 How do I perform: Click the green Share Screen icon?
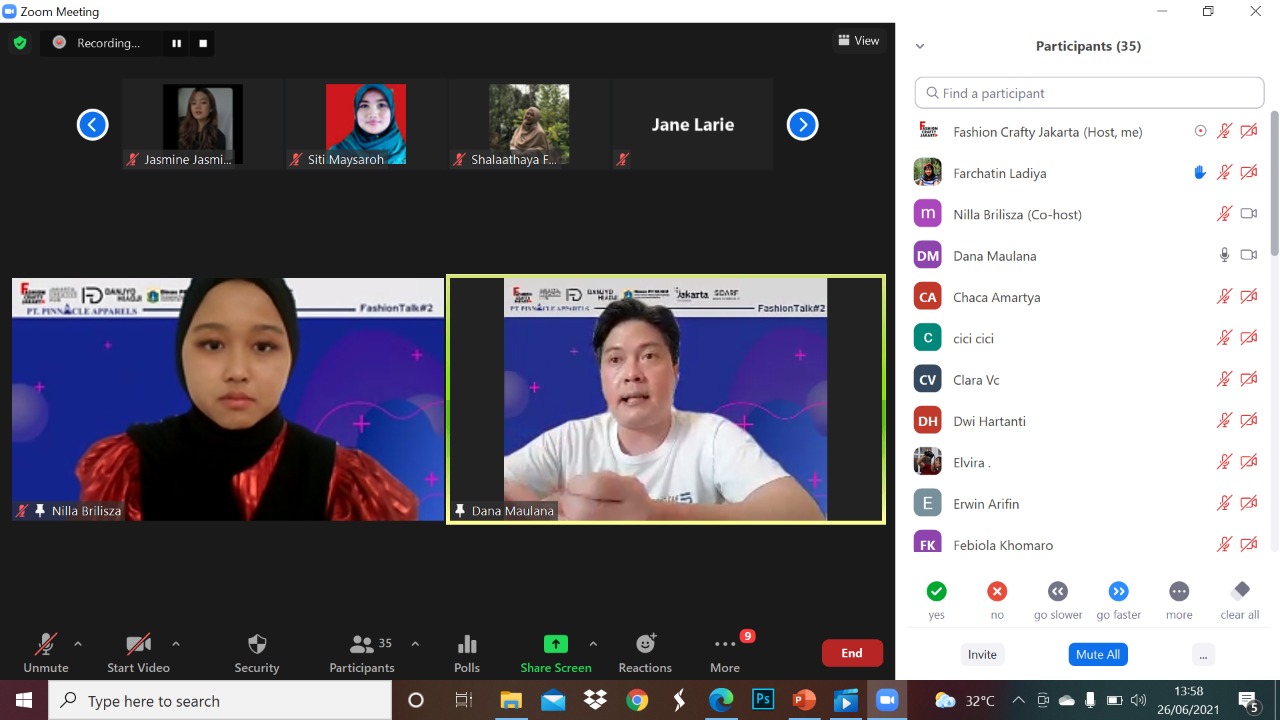pyautogui.click(x=555, y=644)
